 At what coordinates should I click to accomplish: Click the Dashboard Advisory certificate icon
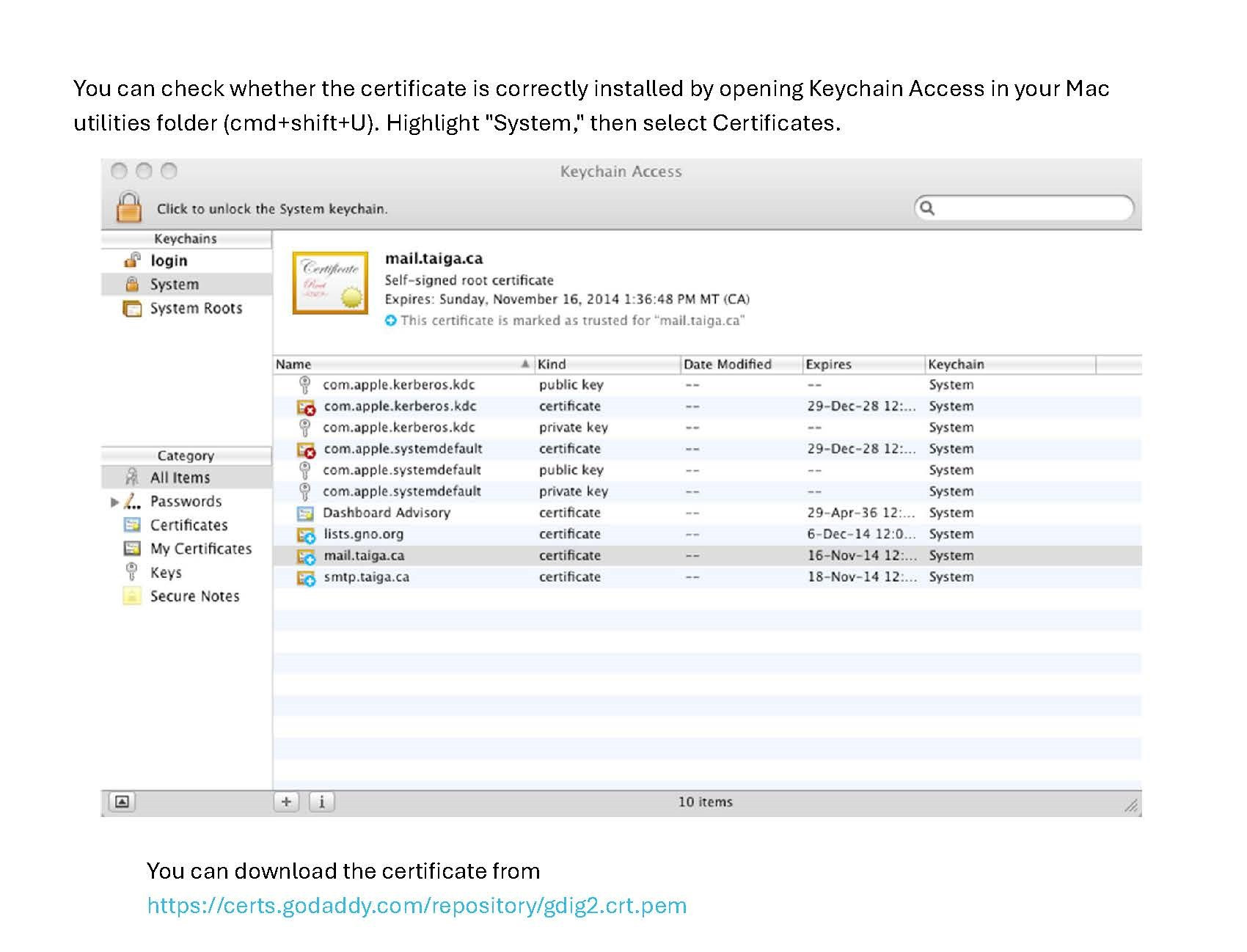click(x=305, y=513)
